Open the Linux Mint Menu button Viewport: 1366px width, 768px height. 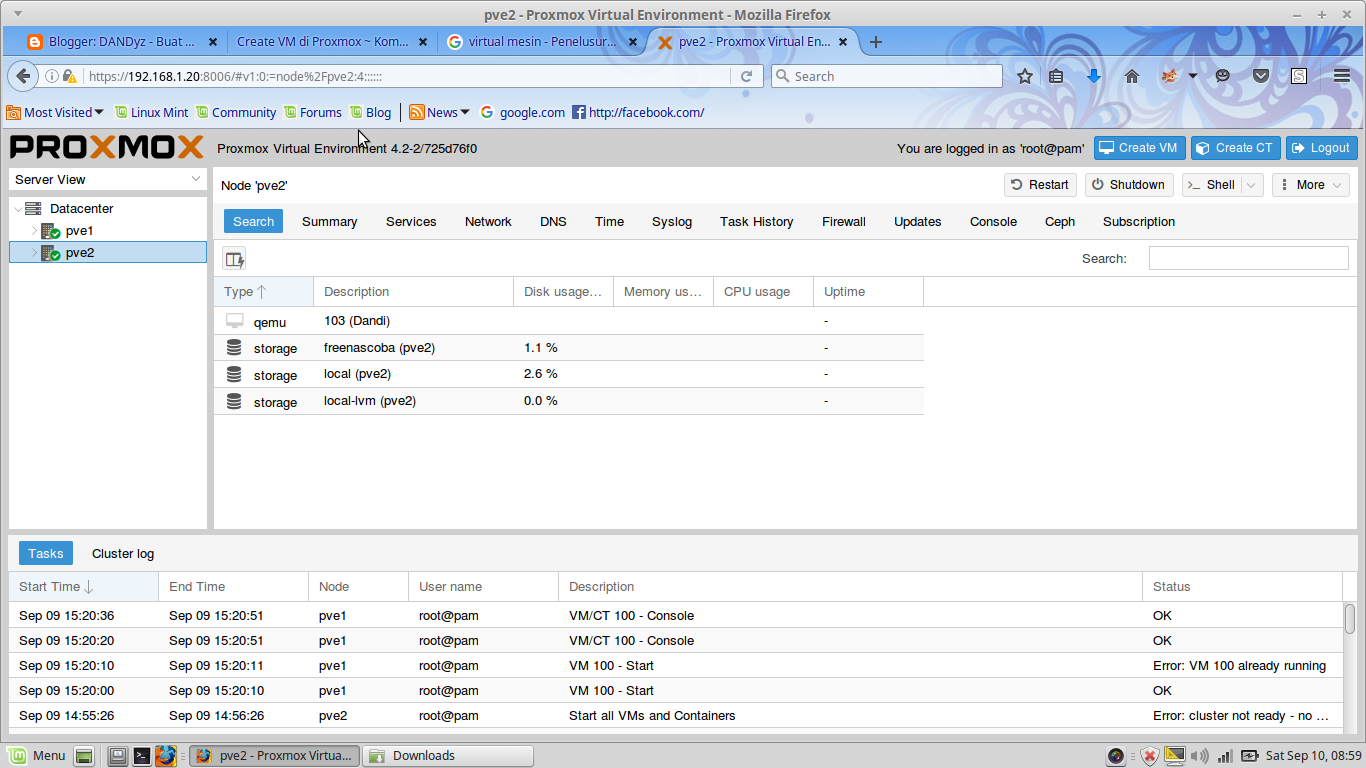click(x=36, y=756)
